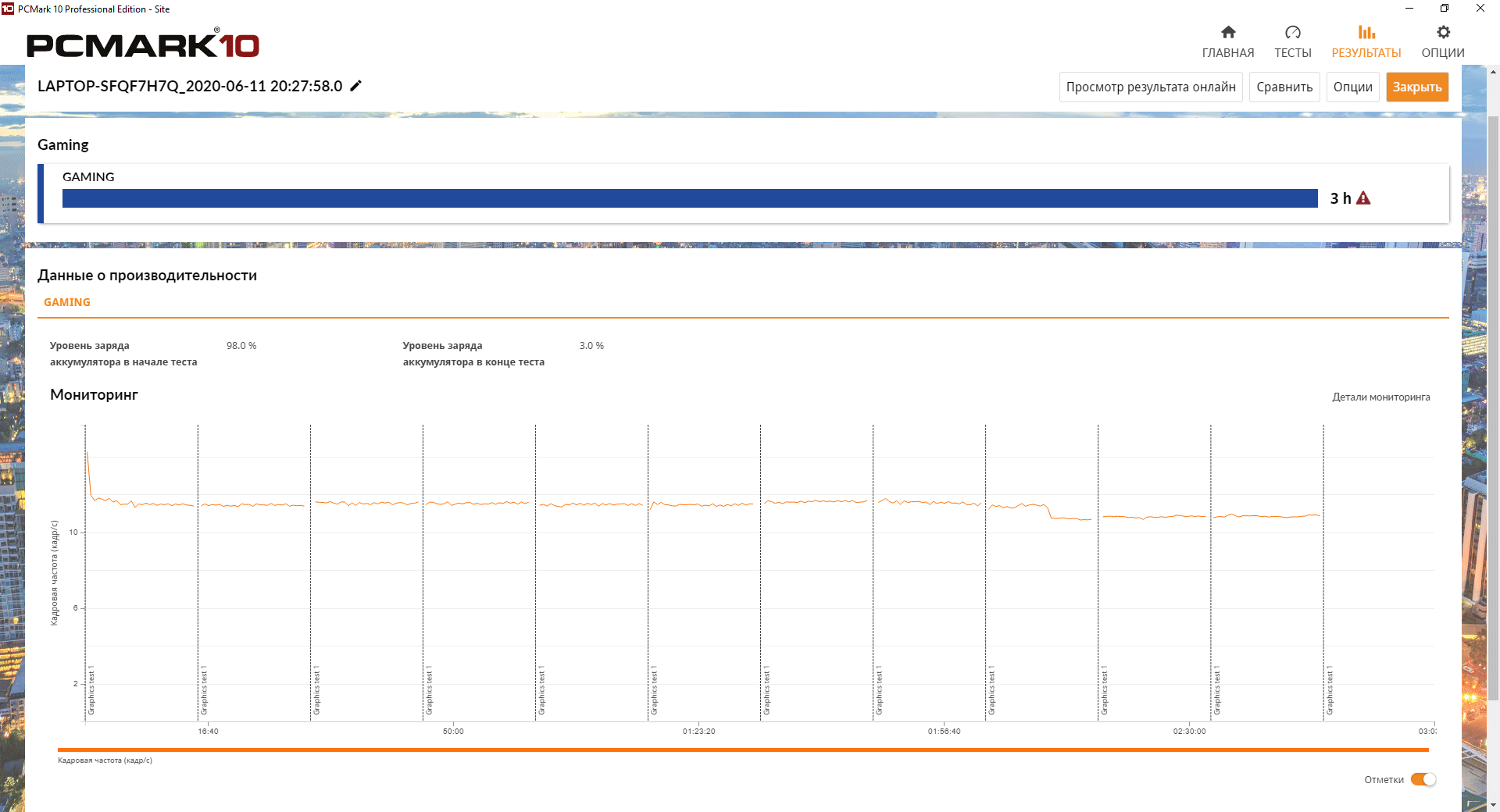Click the 02:30:00 time axis label

pyautogui.click(x=1189, y=732)
